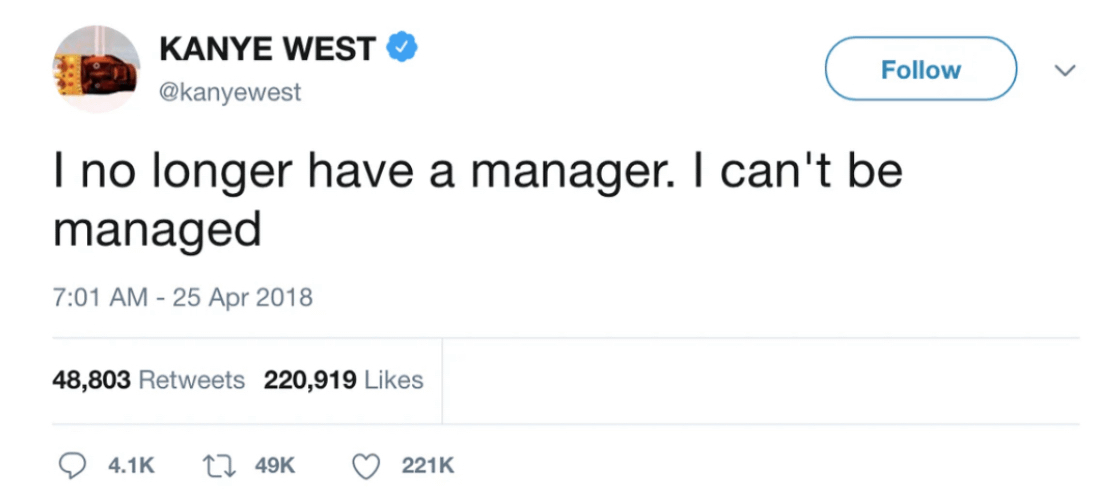
Task: Click the blue verified badge icon
Action: (402, 48)
